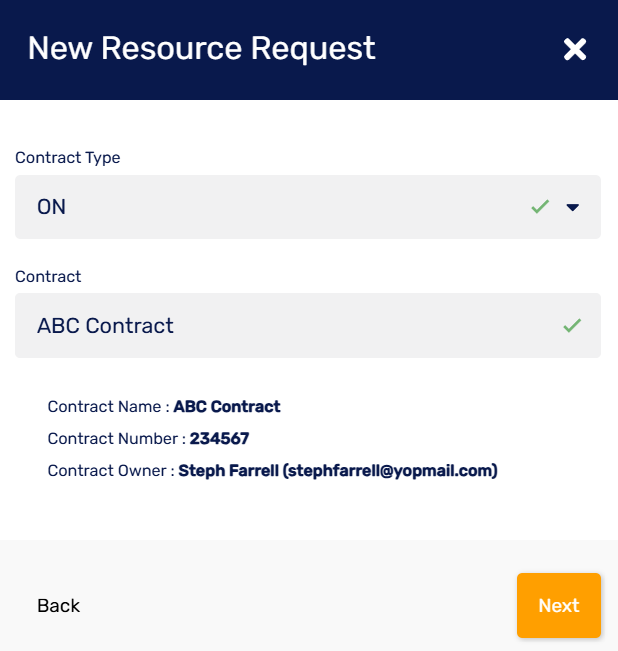Click contract number 234567
This screenshot has width=618, height=651.
219,438
